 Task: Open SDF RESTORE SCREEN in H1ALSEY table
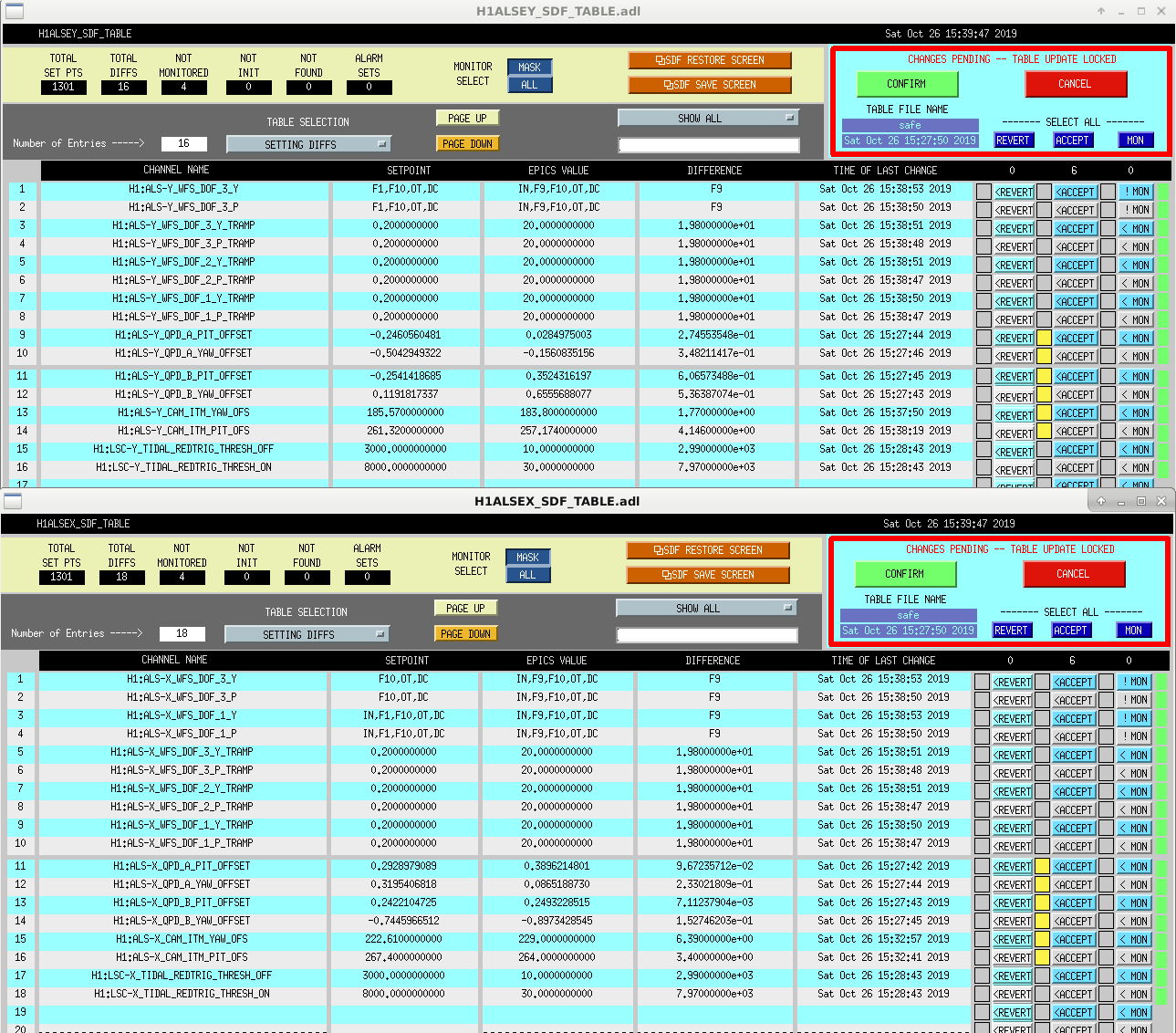click(x=710, y=60)
